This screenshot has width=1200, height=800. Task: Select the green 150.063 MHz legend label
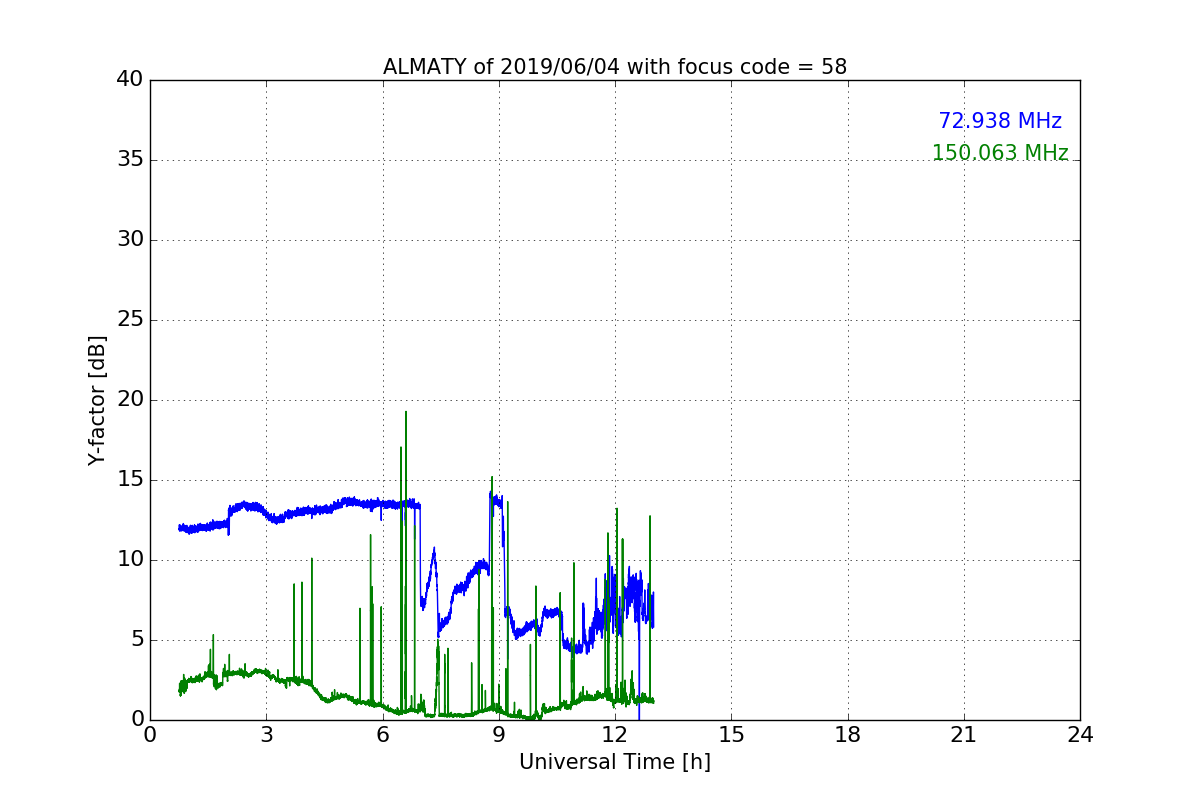1000,153
